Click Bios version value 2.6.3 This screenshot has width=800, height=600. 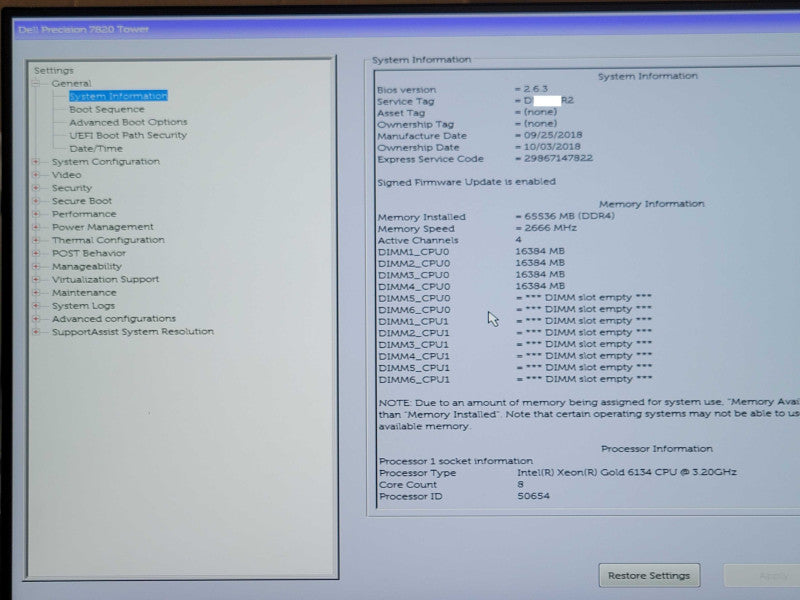(x=535, y=89)
